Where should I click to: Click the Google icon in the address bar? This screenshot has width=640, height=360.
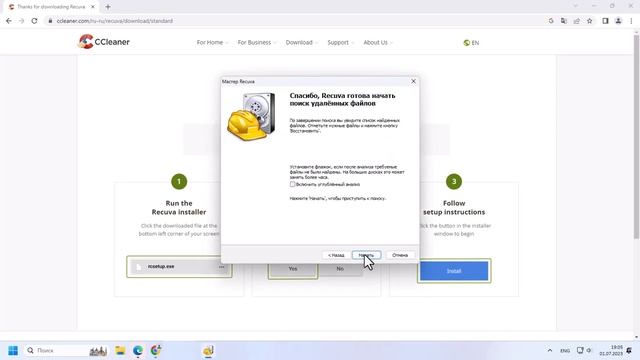click(x=551, y=21)
